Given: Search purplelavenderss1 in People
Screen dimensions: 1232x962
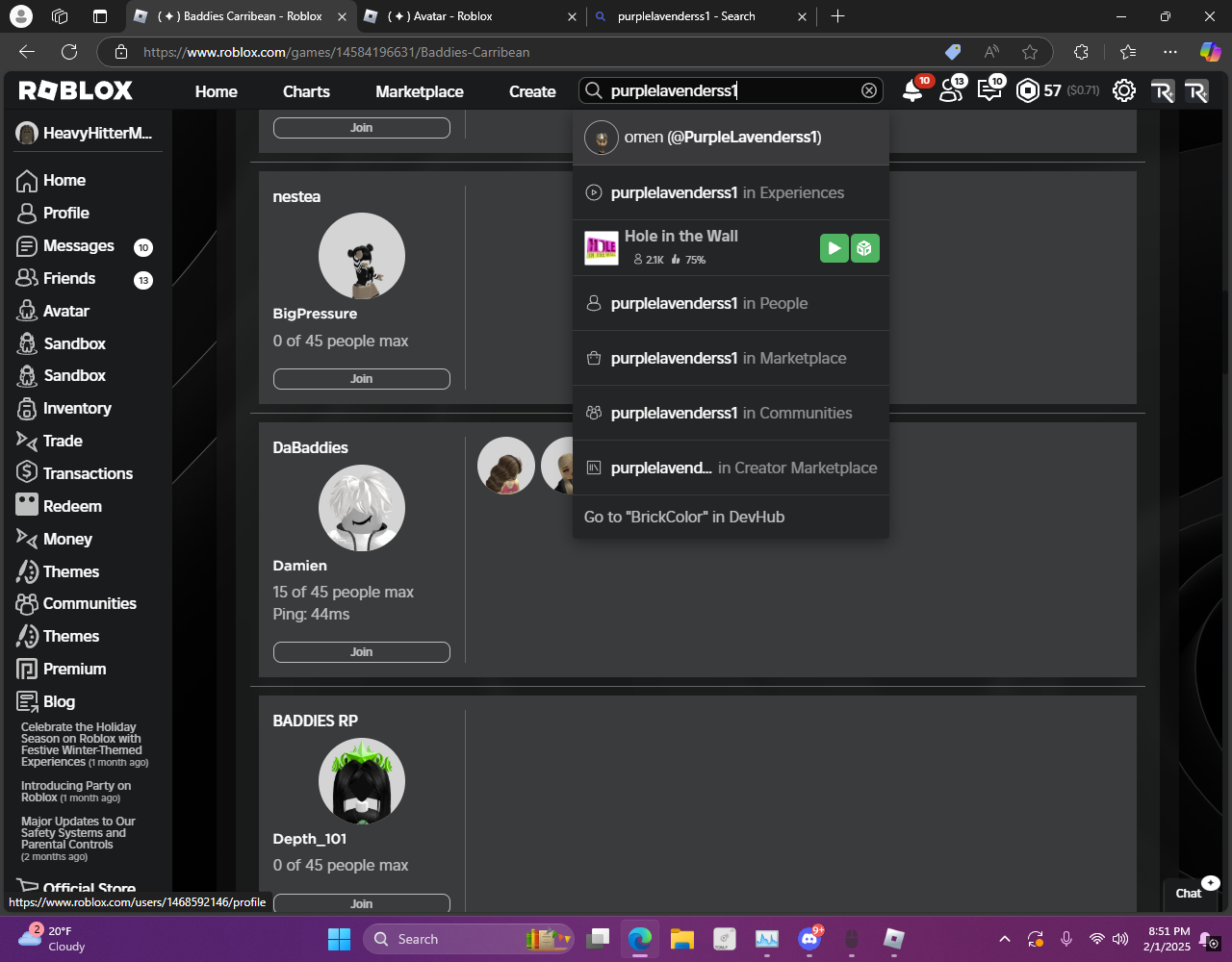Looking at the screenshot, I should pos(731,303).
